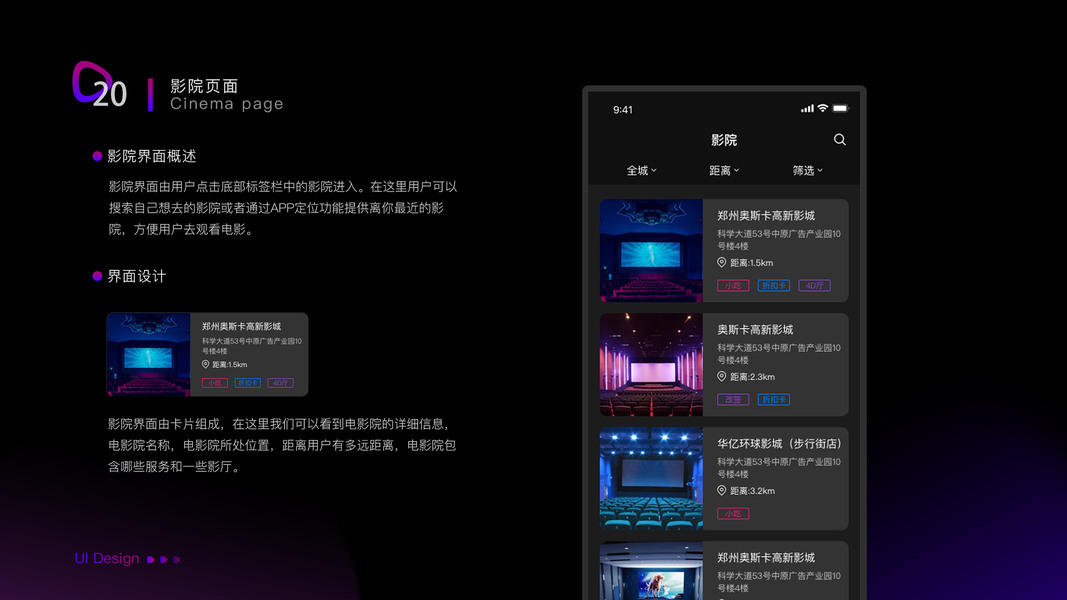1067x600 pixels.
Task: Select the 折扣卡 tag beside the 4D厅 tag in phone
Action: [774, 286]
